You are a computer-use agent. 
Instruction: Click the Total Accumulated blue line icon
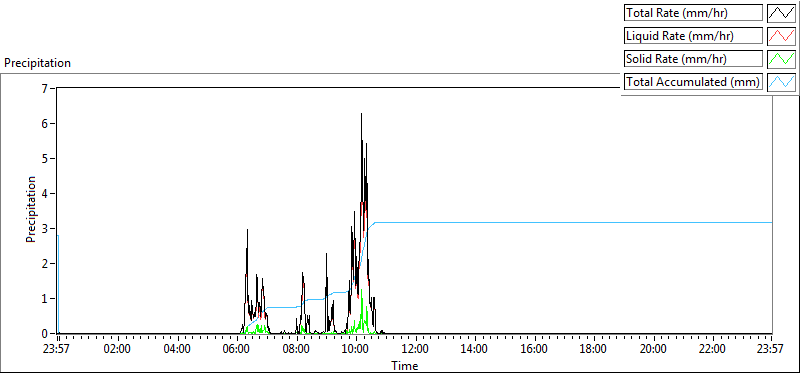[x=781, y=82]
